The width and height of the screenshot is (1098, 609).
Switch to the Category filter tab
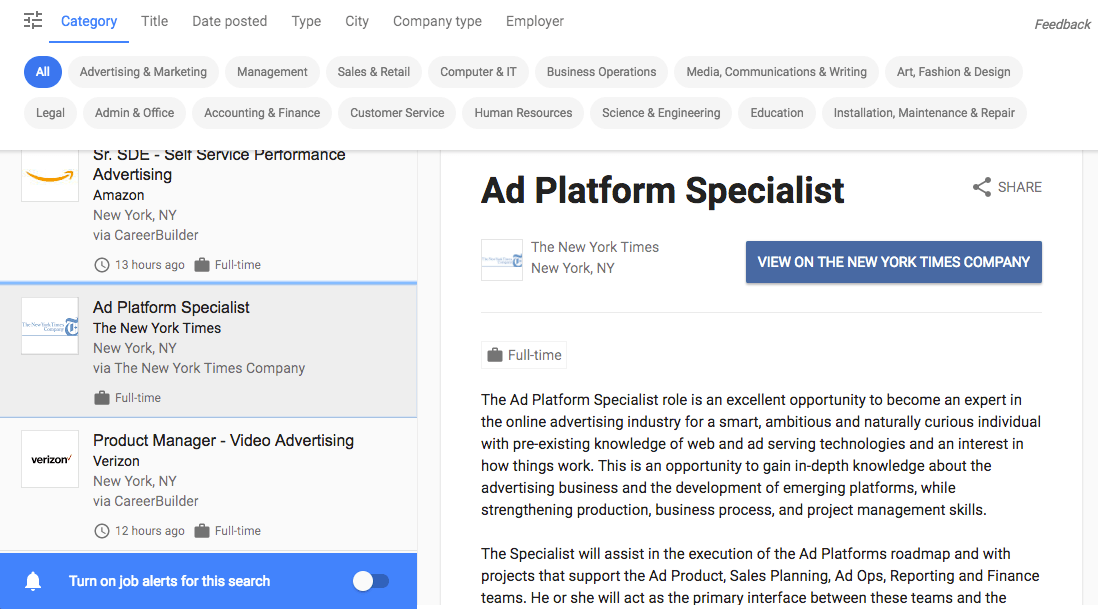pos(88,20)
